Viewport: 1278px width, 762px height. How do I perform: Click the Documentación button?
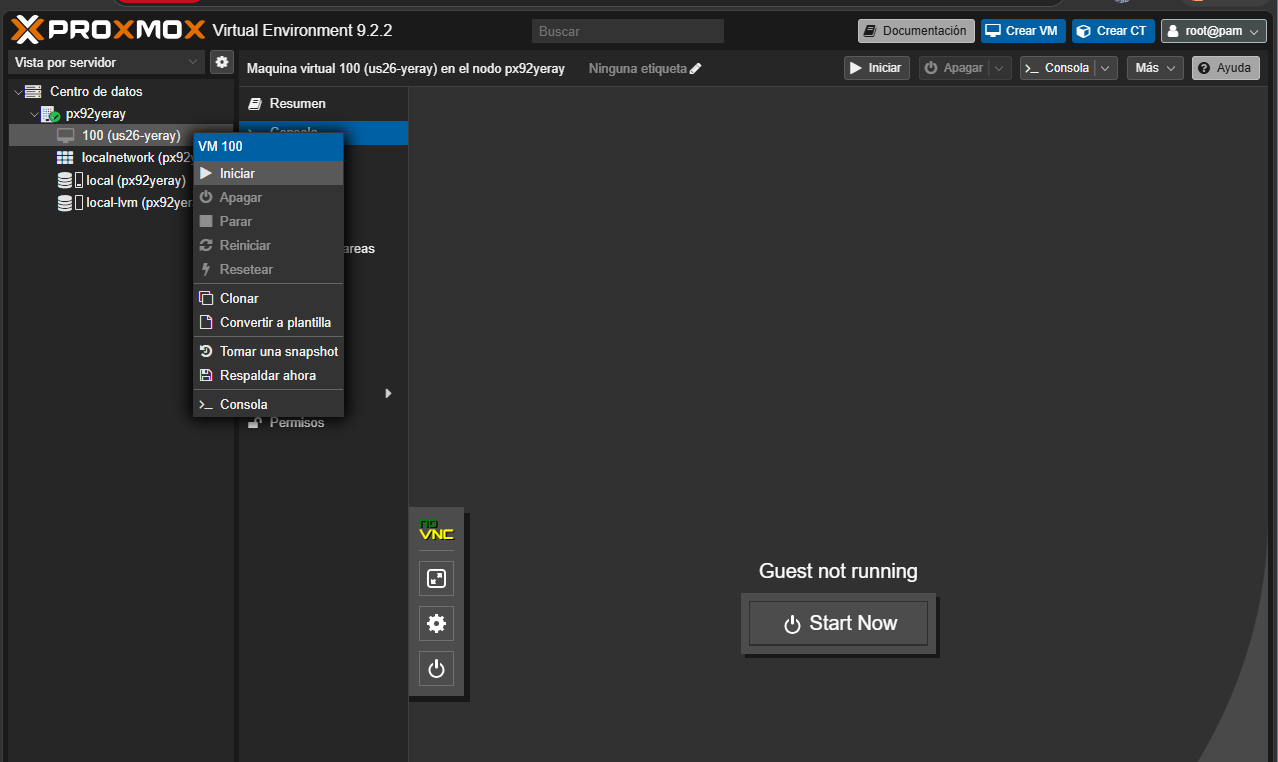coord(916,31)
